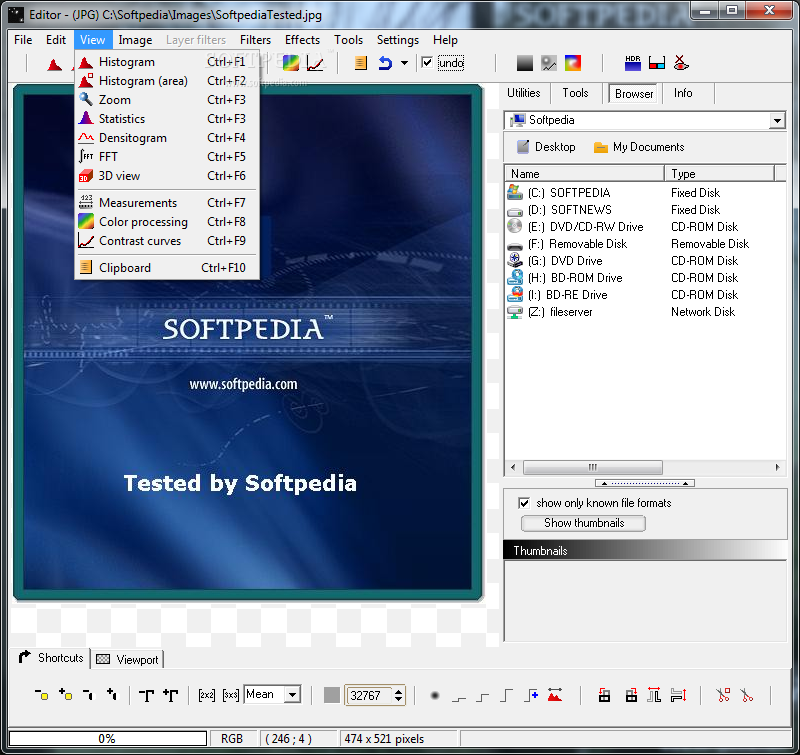Image resolution: width=800 pixels, height=755 pixels.
Task: Click the red histogram with arrow icon
Action: click(555, 695)
